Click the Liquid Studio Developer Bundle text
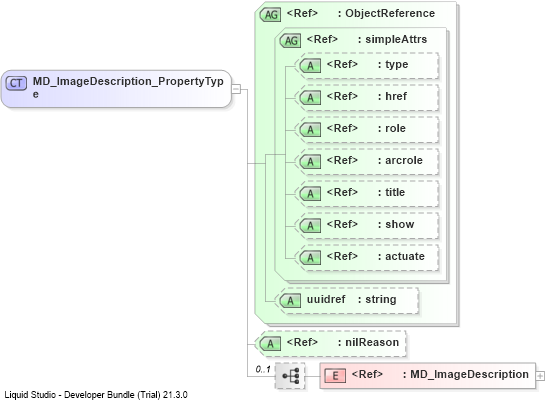This screenshot has width=545, height=400. (x=96, y=395)
